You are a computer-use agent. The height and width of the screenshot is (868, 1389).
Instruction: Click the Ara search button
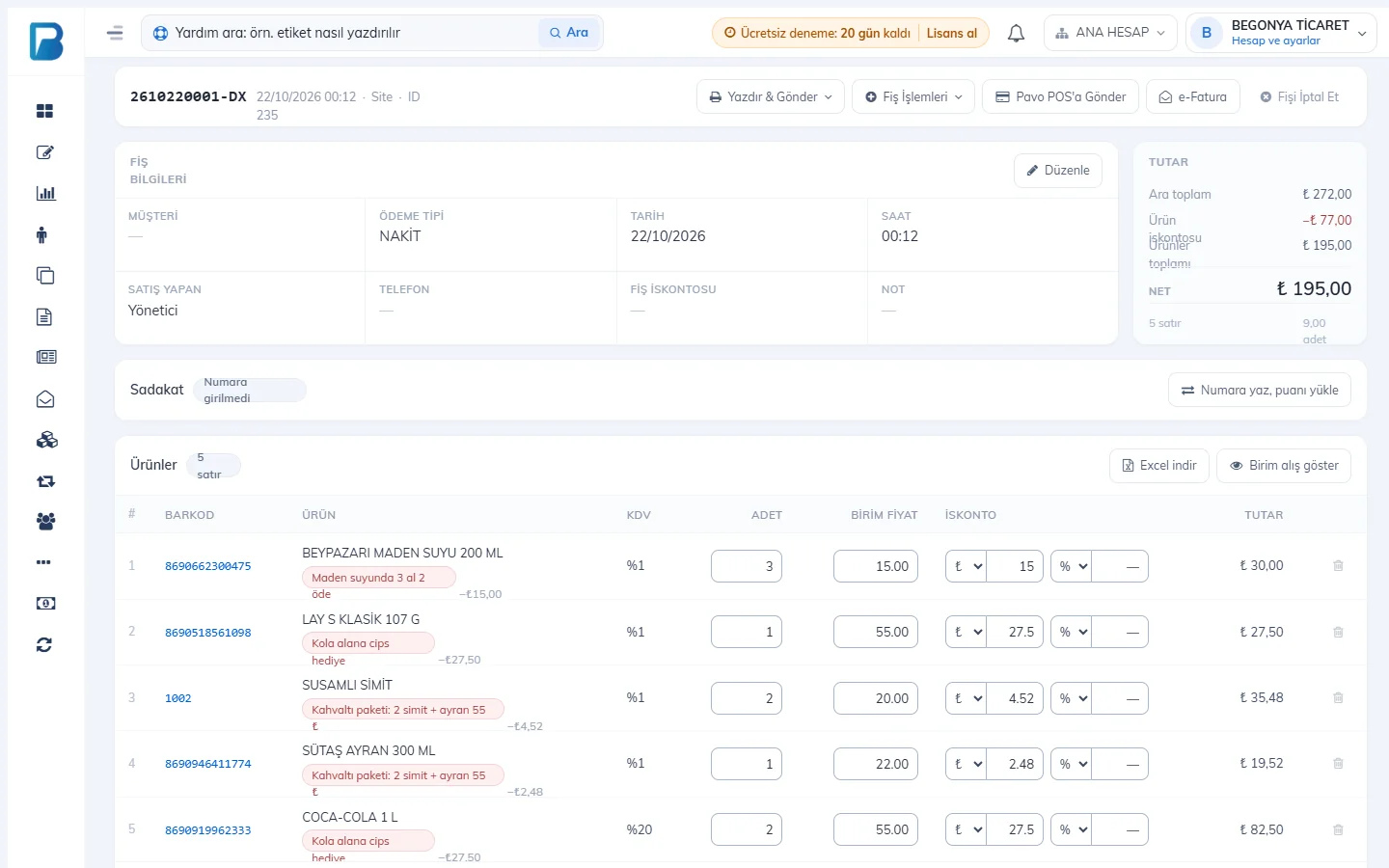569,33
